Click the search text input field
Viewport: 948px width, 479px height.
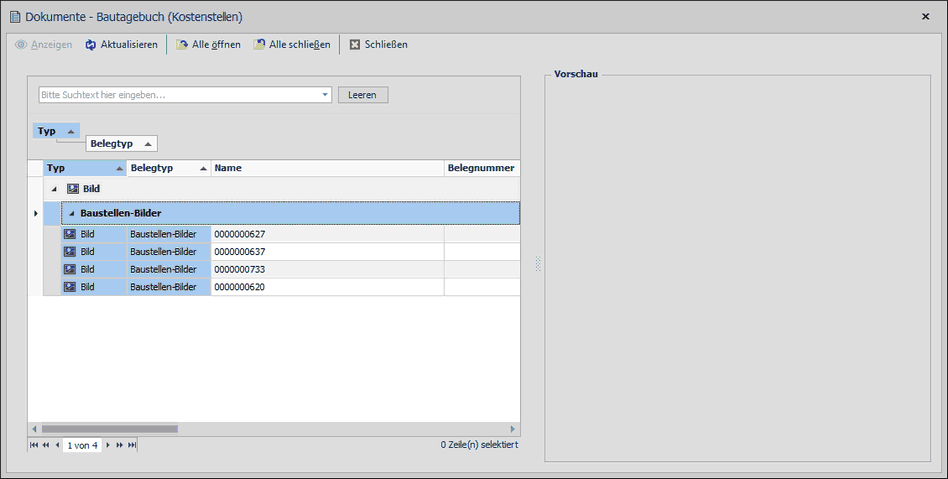[x=178, y=95]
